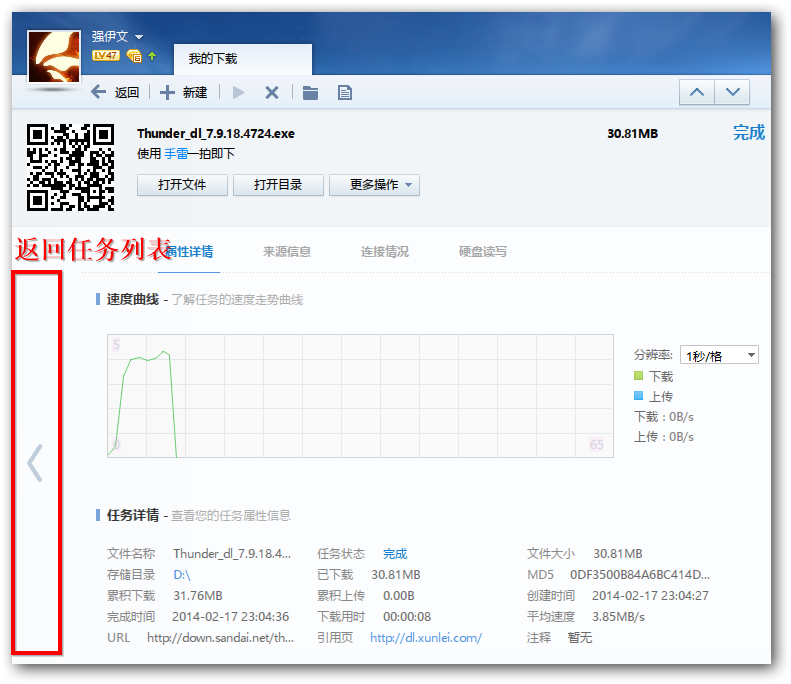Click the 平均速度 value 3.85MB/s
The width and height of the screenshot is (791, 684).
pos(618,617)
